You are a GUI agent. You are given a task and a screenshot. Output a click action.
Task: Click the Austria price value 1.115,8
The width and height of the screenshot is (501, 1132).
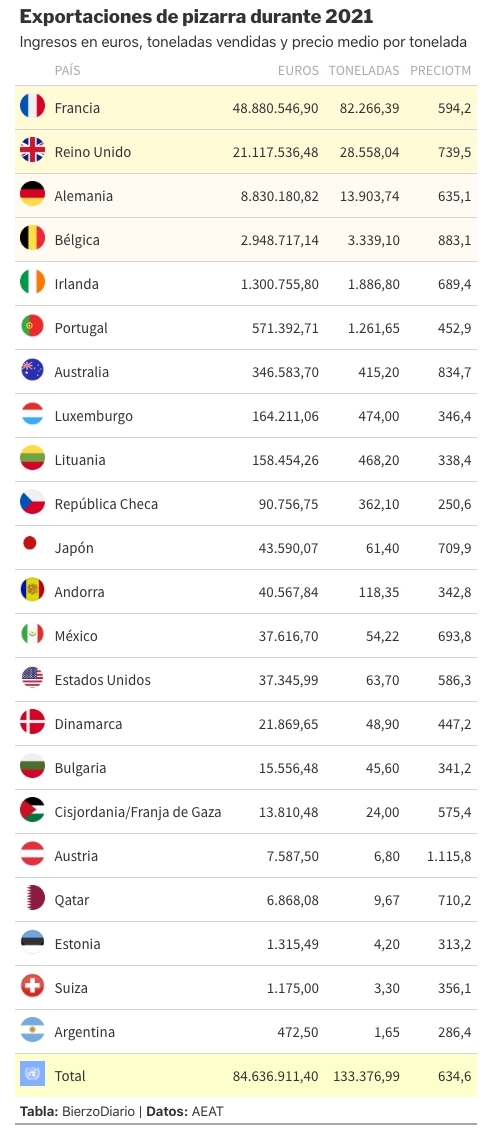tap(448, 855)
